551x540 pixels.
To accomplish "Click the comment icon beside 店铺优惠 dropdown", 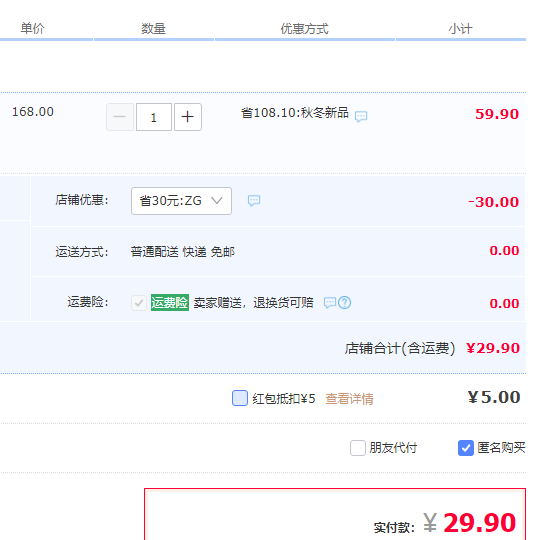I will tap(254, 201).
